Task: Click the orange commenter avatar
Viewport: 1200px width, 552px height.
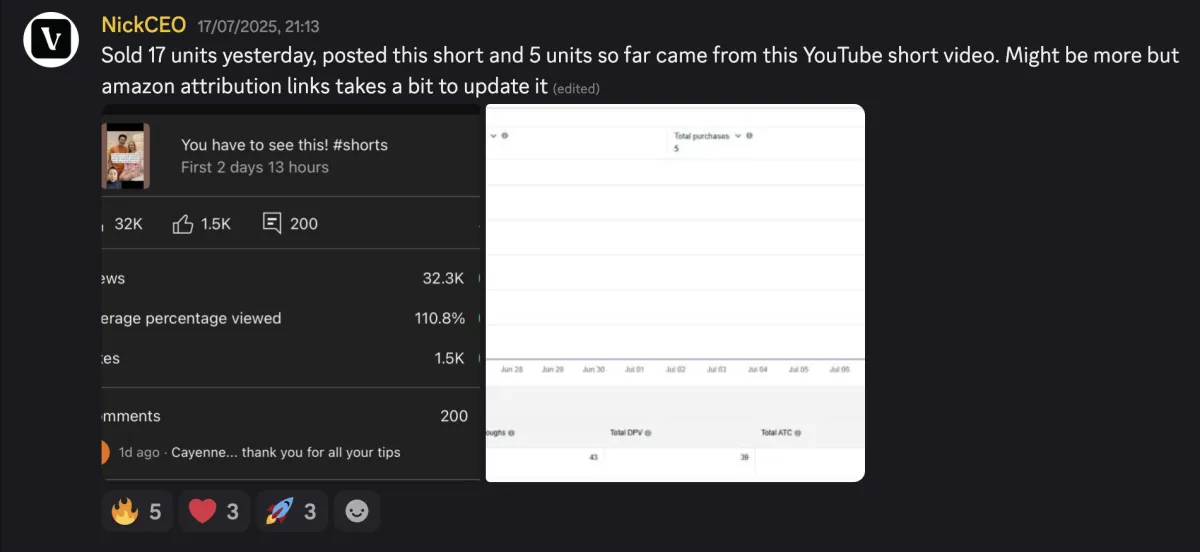Action: point(105,452)
